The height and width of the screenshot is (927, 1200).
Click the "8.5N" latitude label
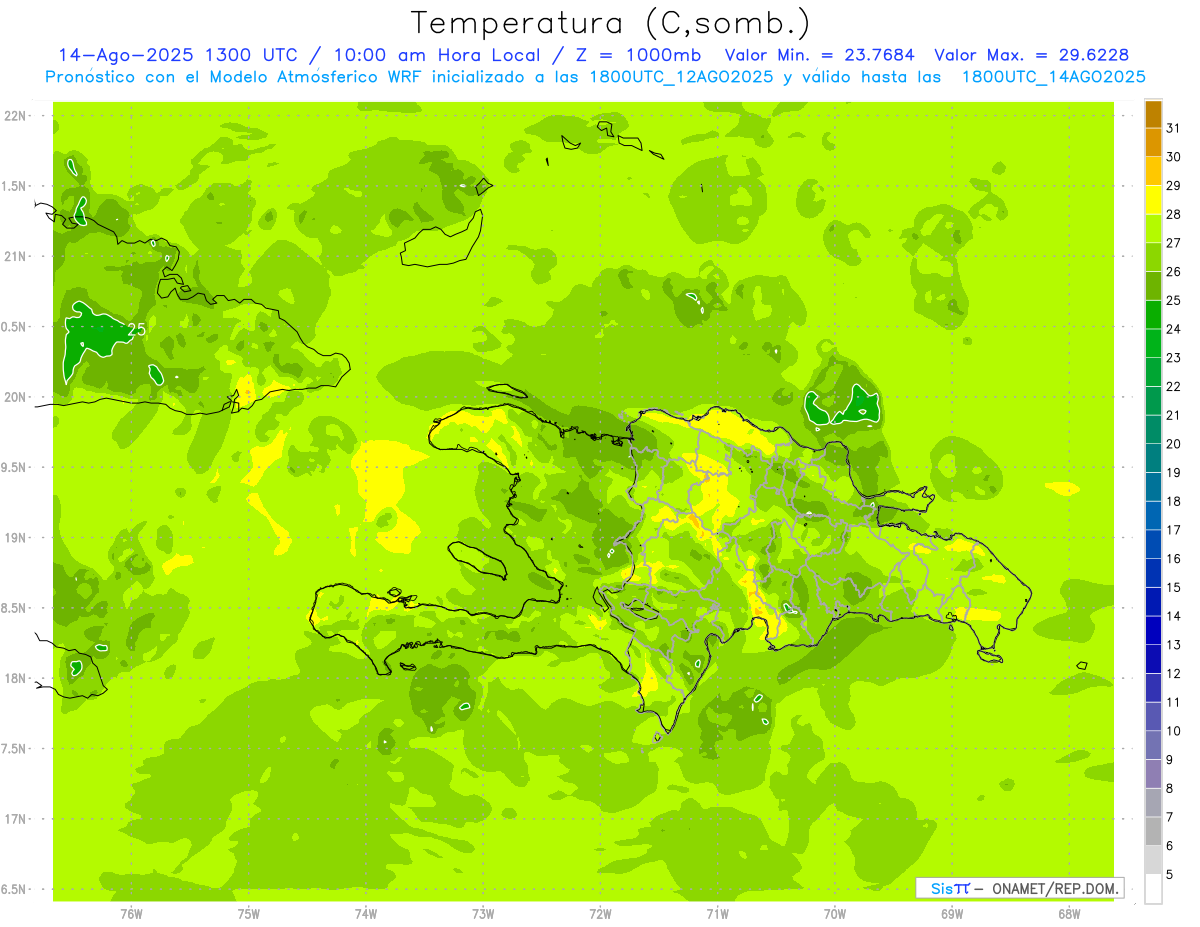coord(14,608)
